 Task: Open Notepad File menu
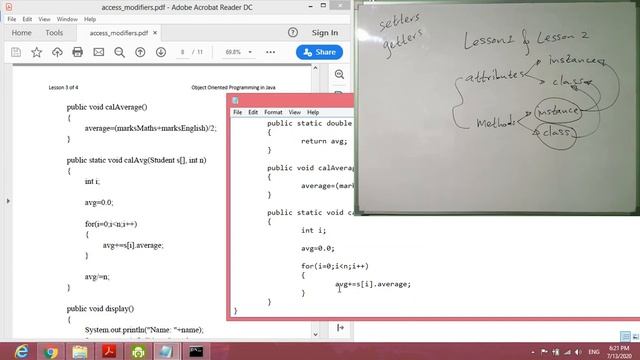(x=238, y=112)
